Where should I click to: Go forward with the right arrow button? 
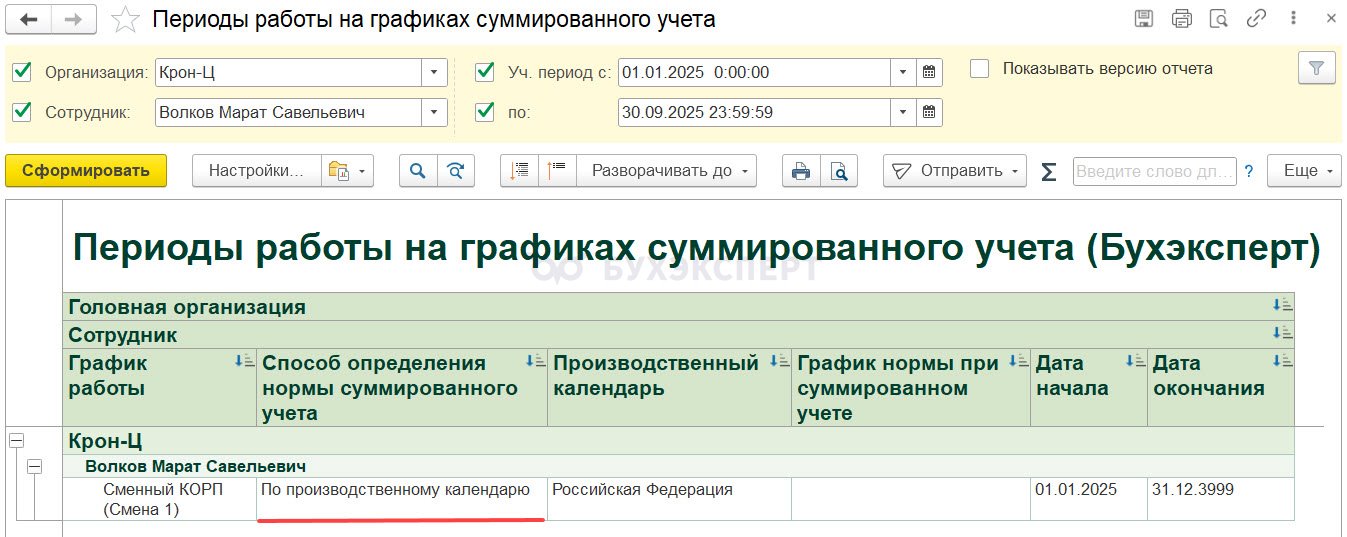tap(72, 19)
